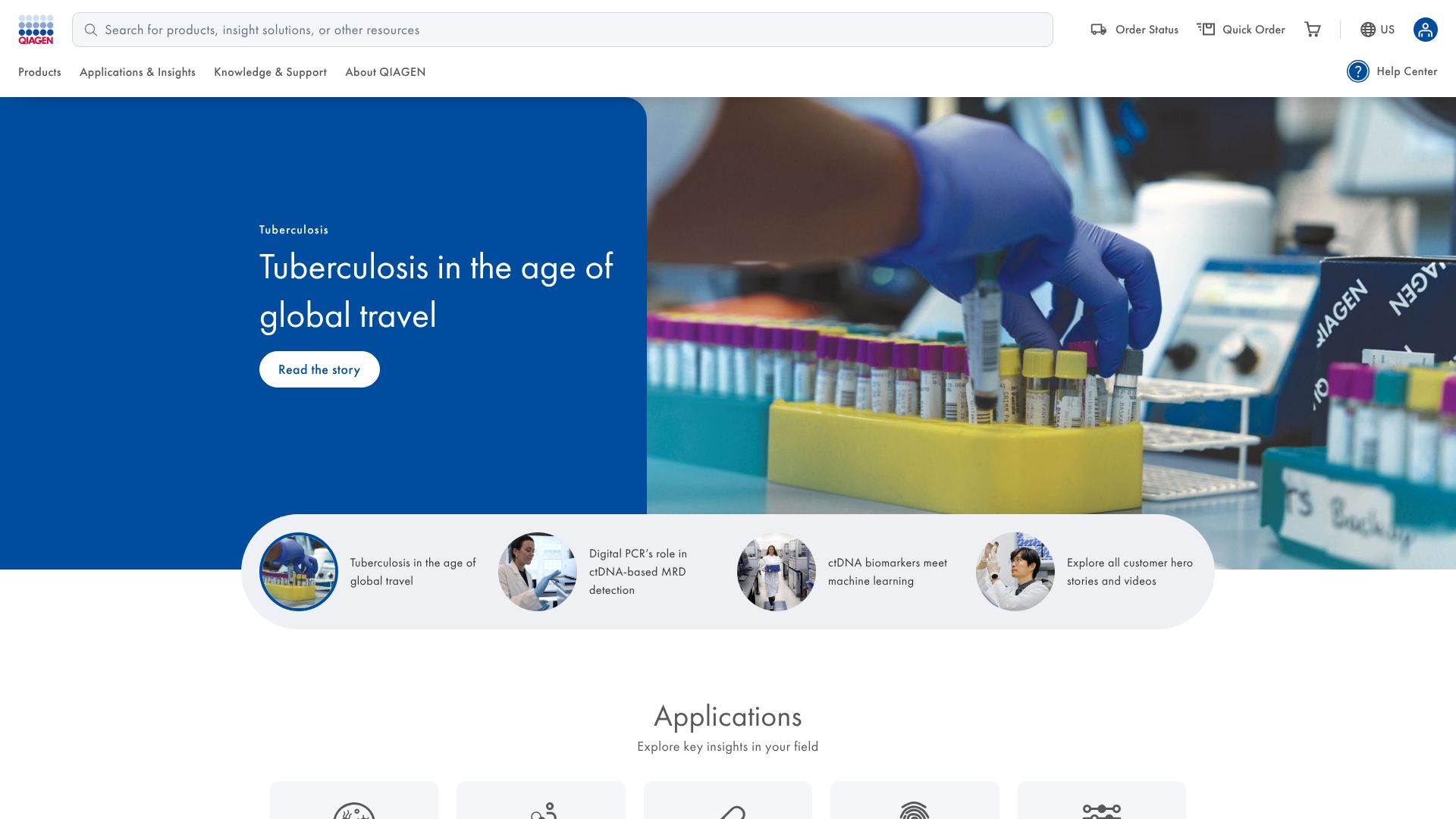1456x819 pixels.
Task: Expand the Knowledge & Support menu
Action: [x=270, y=72]
